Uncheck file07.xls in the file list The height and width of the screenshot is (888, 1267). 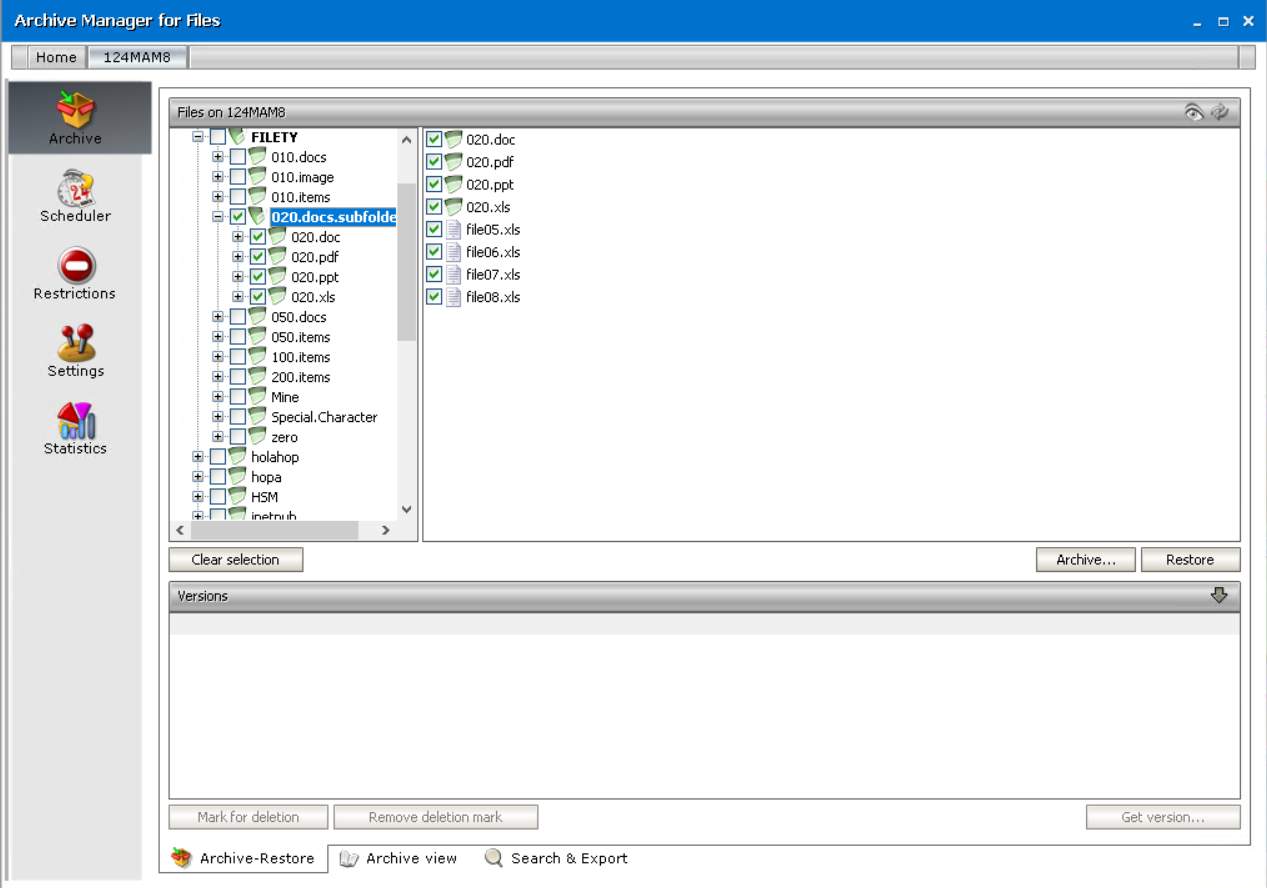coord(433,274)
